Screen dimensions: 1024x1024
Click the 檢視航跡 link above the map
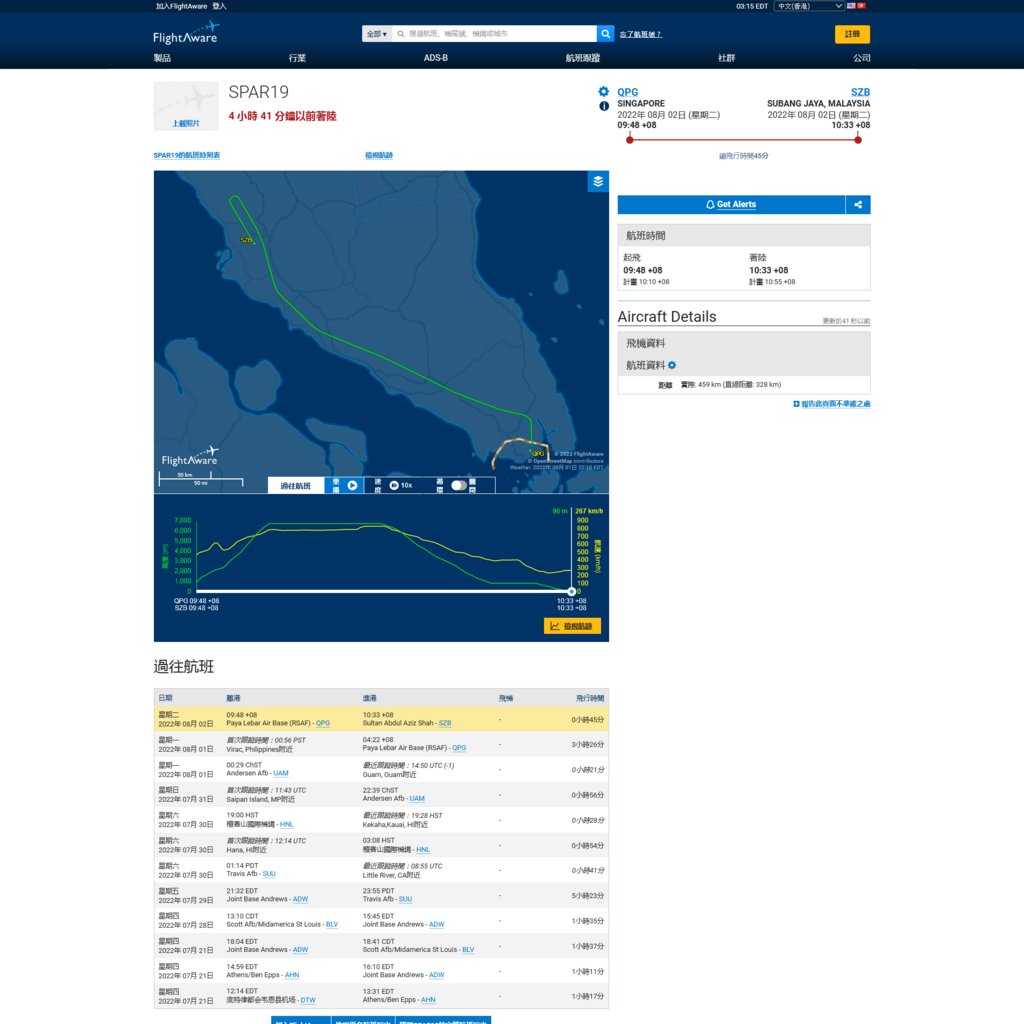coord(379,155)
